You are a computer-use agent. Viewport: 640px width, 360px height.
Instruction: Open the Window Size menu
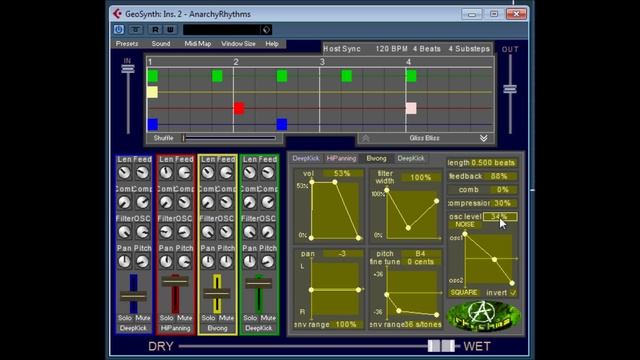238,44
